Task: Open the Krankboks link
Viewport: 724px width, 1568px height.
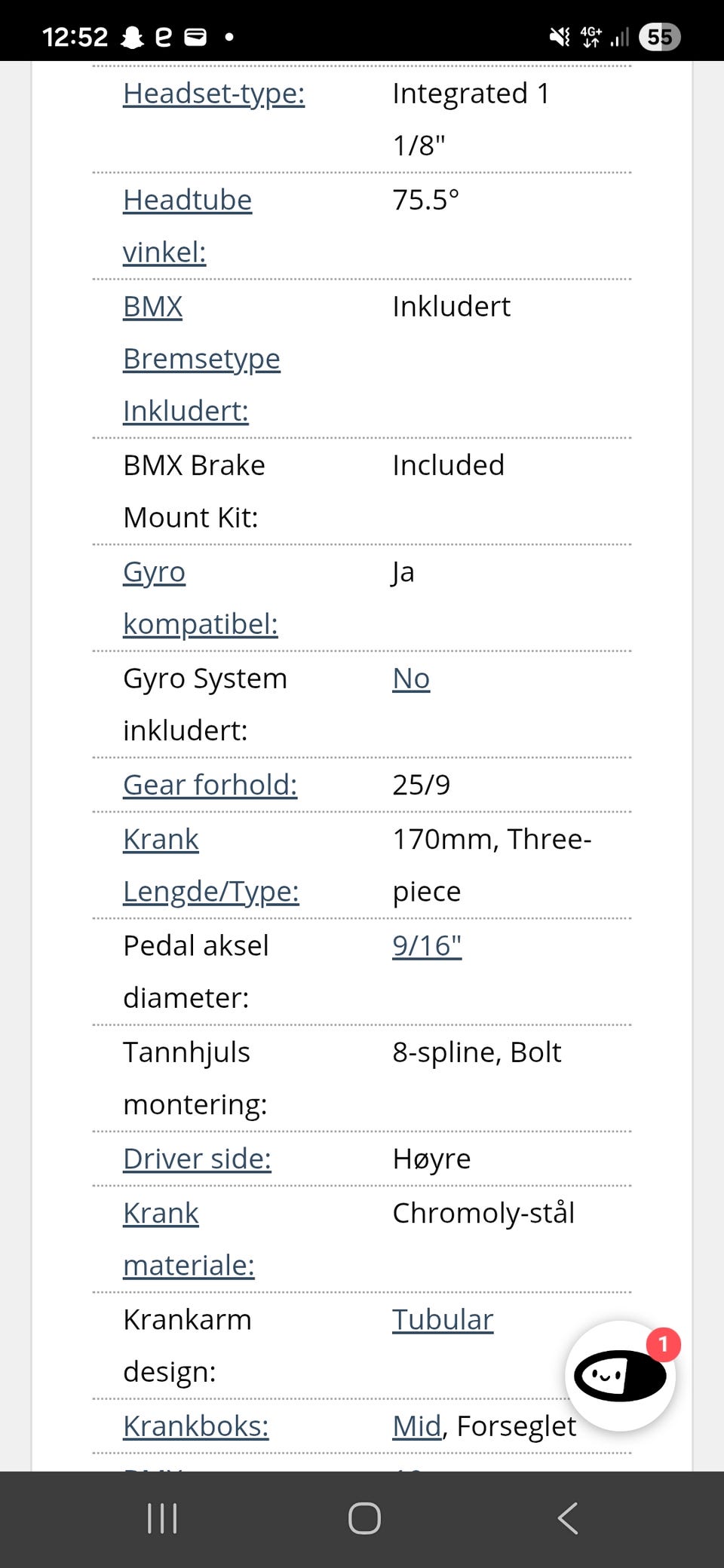Action: coord(196,1426)
